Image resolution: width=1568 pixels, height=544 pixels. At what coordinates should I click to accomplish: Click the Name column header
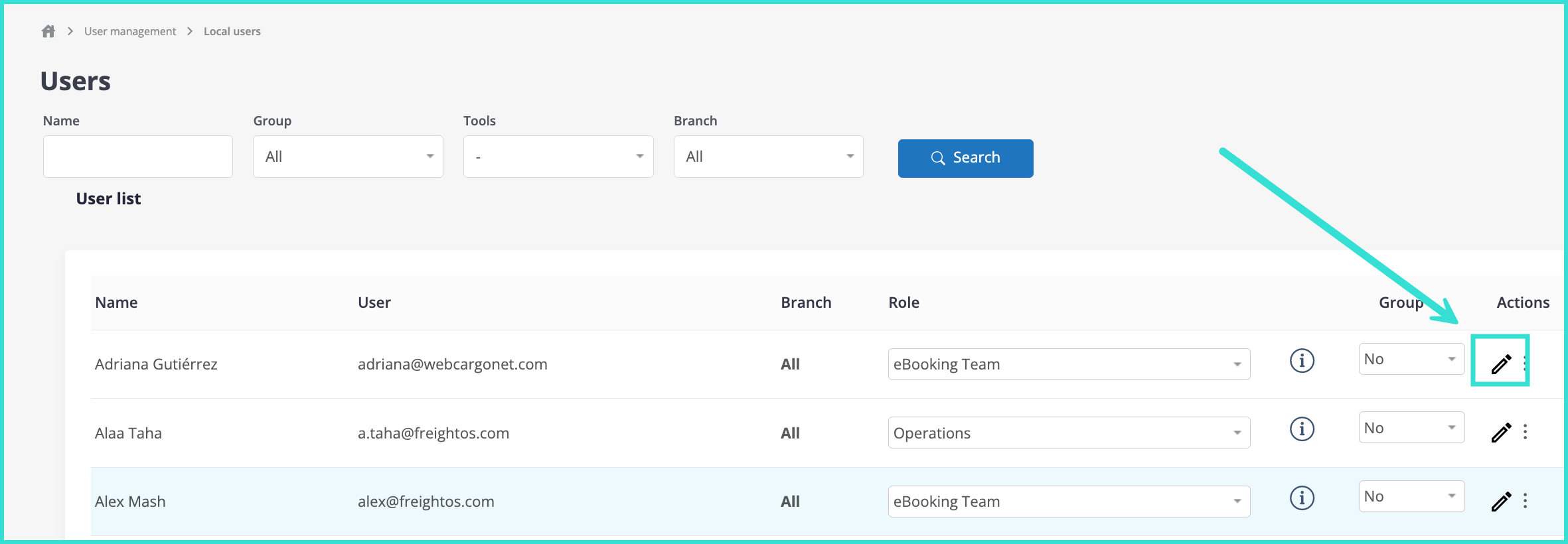(116, 303)
